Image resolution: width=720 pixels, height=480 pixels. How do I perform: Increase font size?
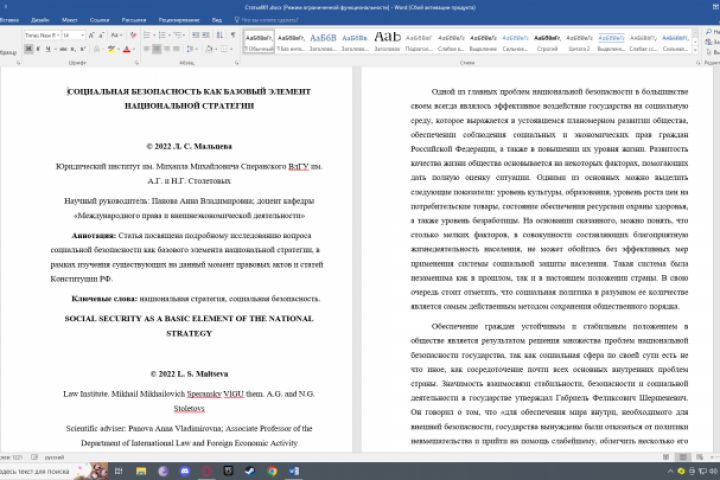coord(91,35)
